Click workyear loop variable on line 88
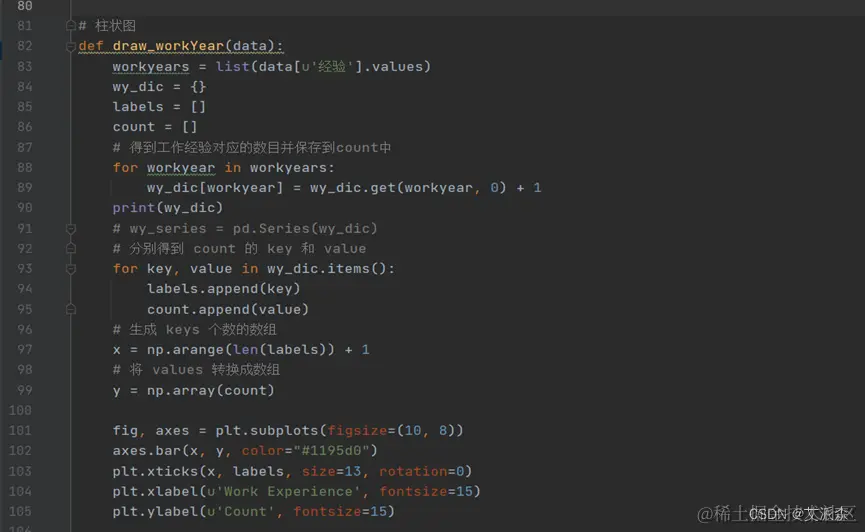 point(181,168)
